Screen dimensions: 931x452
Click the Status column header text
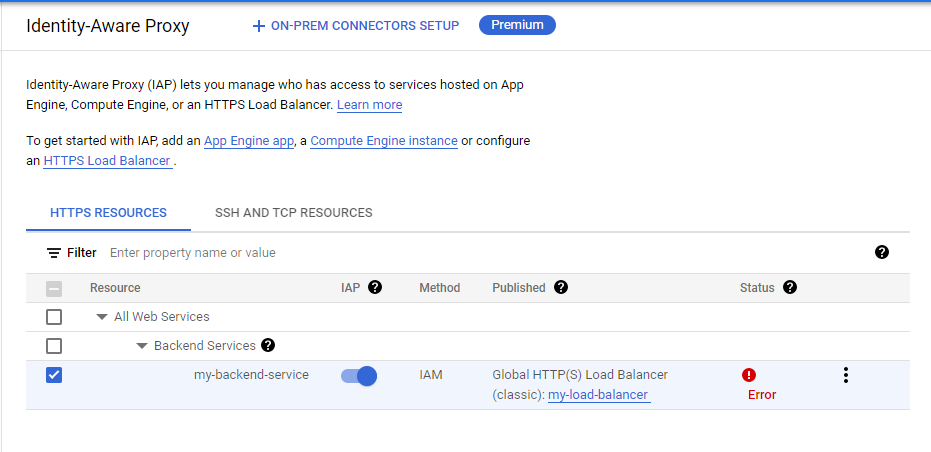757,288
